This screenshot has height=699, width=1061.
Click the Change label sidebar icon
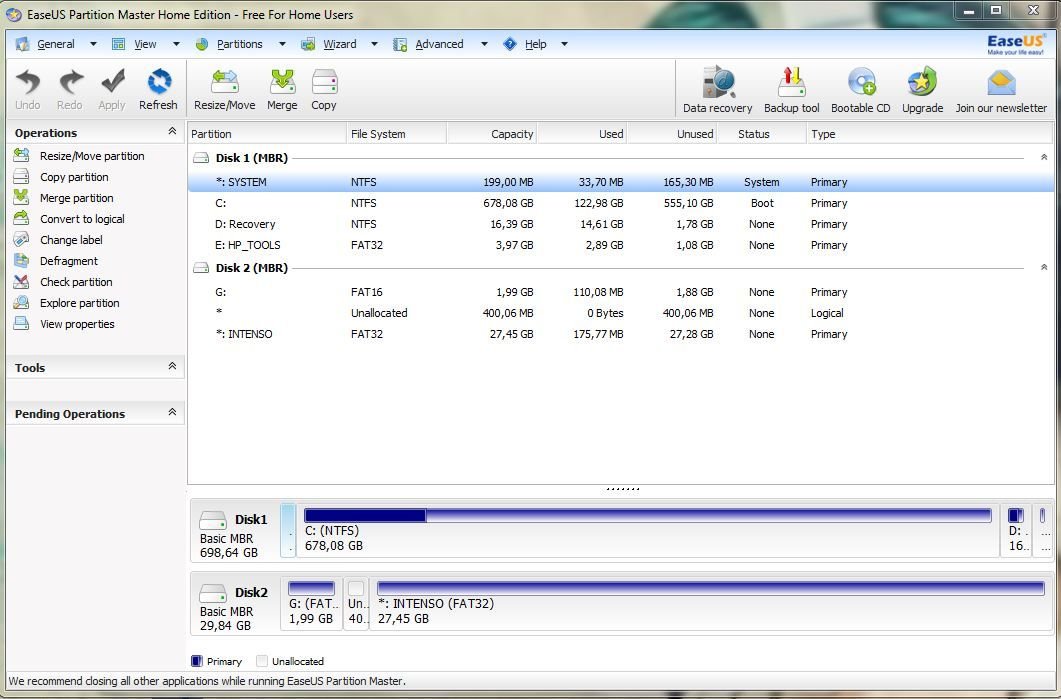pyautogui.click(x=22, y=240)
